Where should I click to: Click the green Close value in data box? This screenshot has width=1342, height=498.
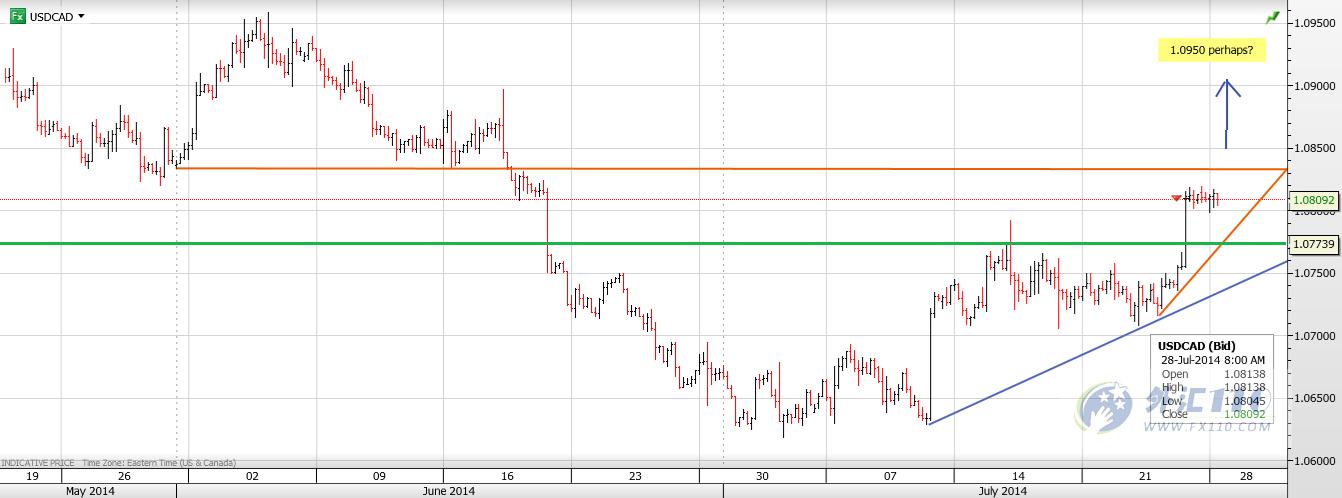tap(1245, 413)
